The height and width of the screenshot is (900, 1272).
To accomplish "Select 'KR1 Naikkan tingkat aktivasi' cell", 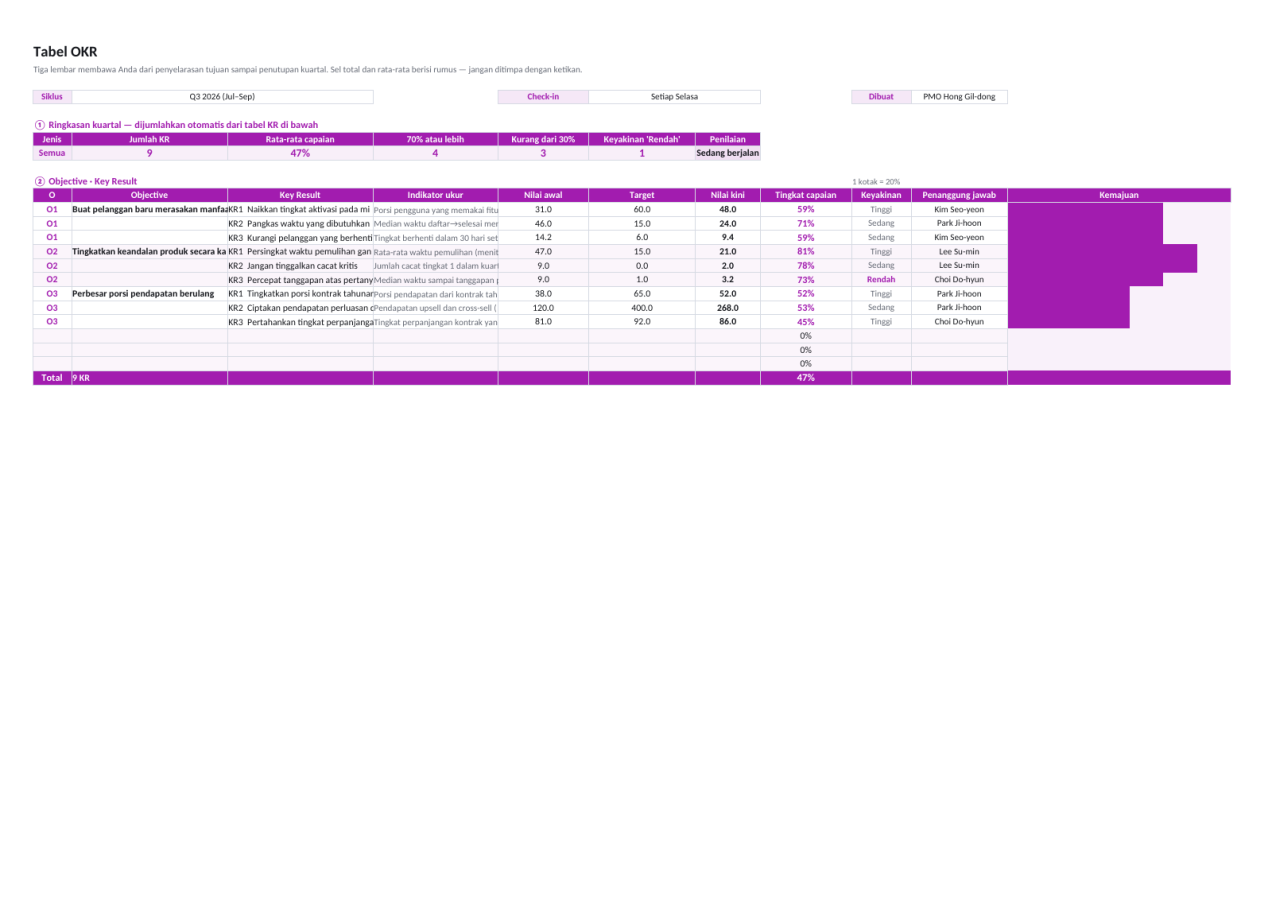I will [300, 209].
